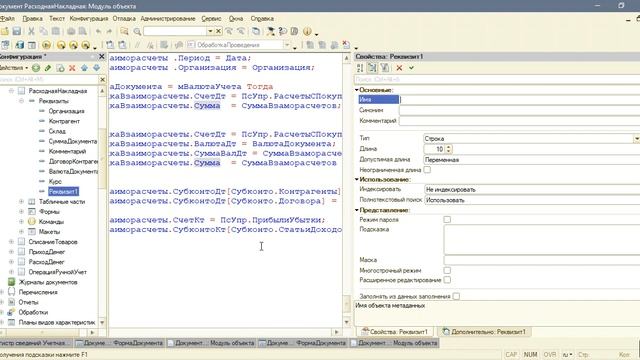Switch to Свойства: Реквизит1 tab
The width and height of the screenshot is (640, 360).
pos(394,332)
